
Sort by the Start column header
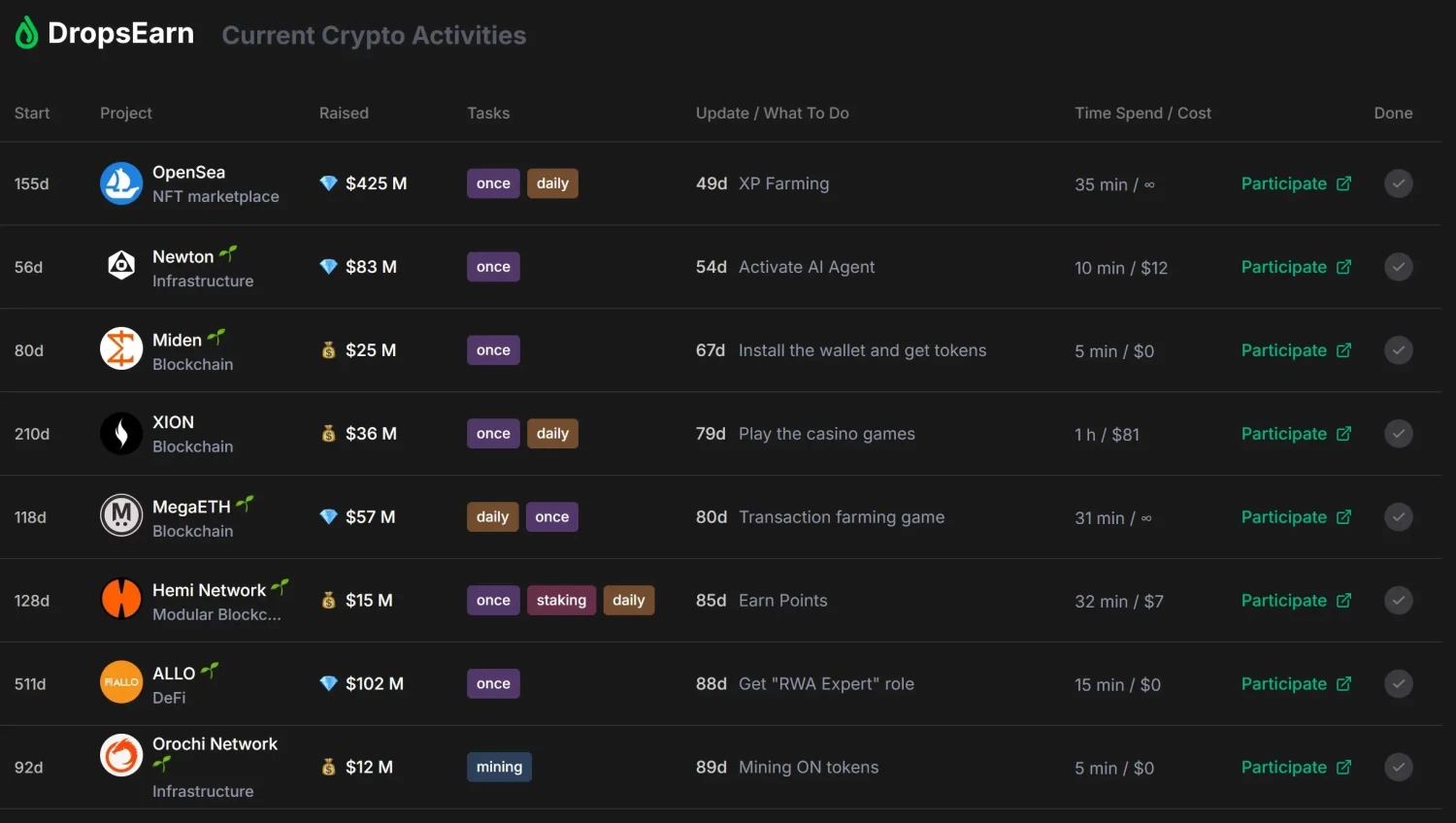[x=32, y=114]
